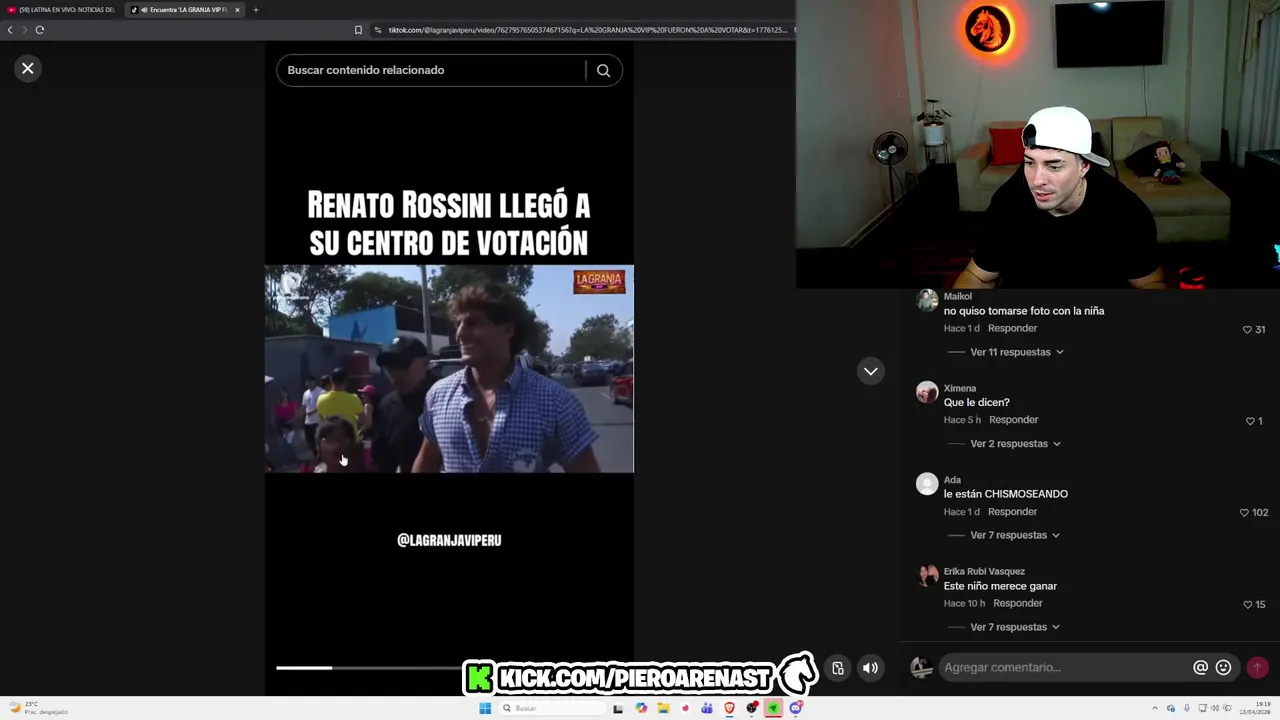Go to next video with down chevron
The width and height of the screenshot is (1280, 720).
coord(871,371)
